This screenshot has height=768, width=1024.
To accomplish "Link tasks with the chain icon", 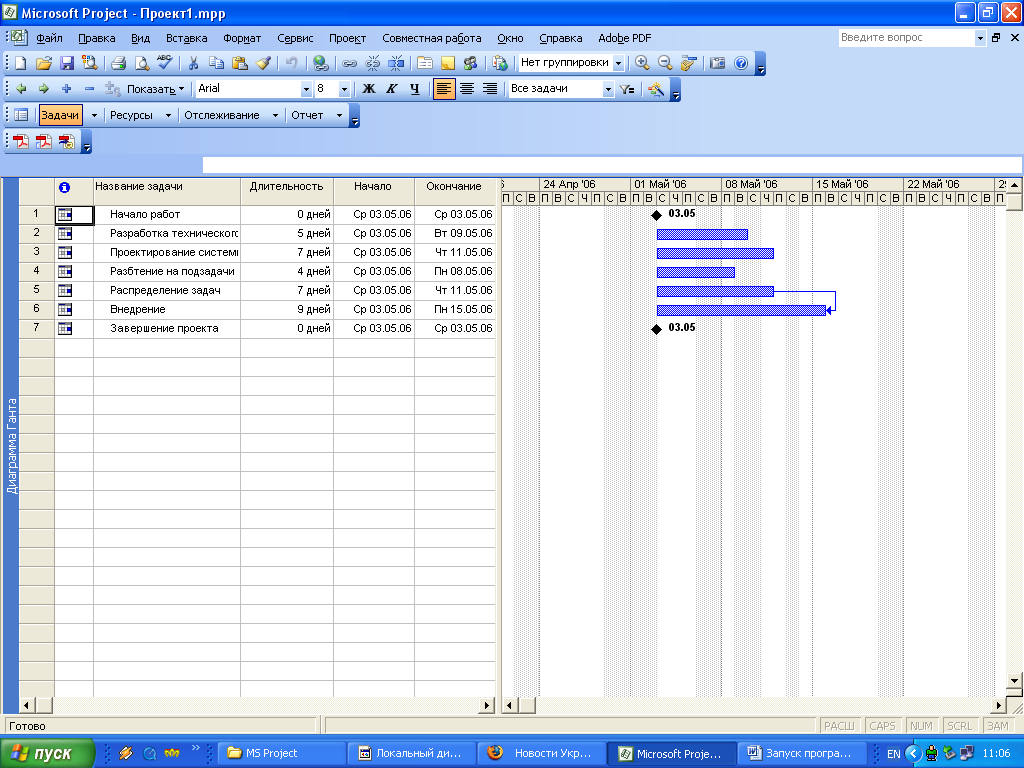I will click(x=349, y=63).
